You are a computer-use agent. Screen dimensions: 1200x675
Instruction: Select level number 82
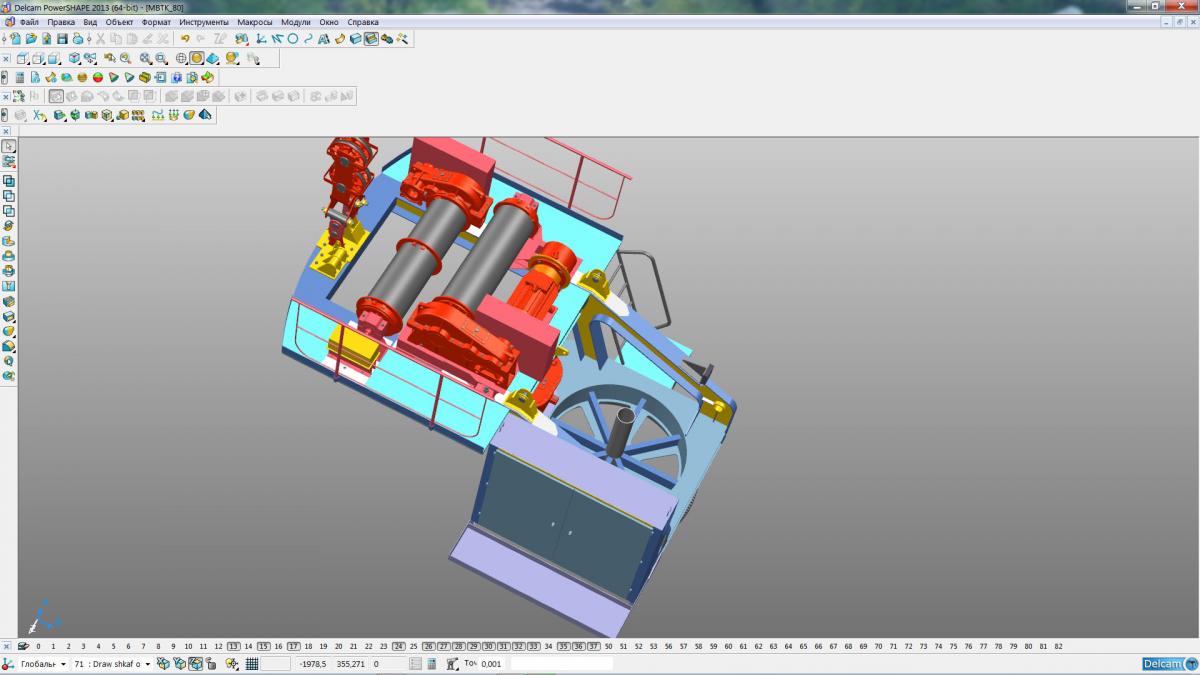(x=1058, y=646)
